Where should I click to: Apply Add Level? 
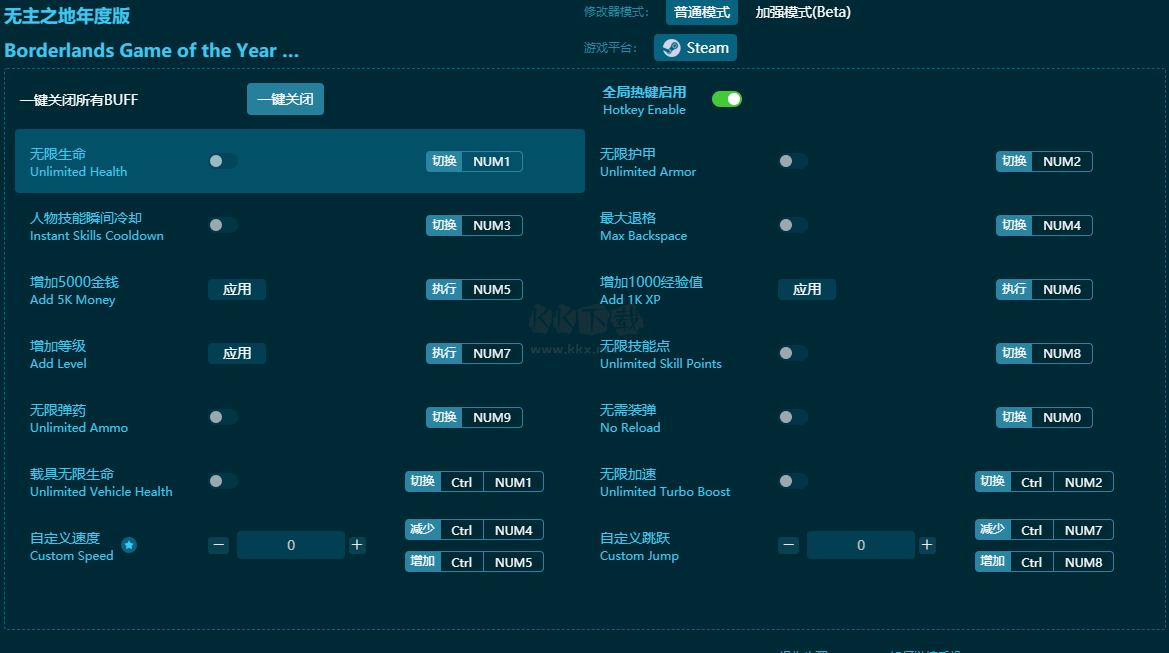tap(237, 353)
